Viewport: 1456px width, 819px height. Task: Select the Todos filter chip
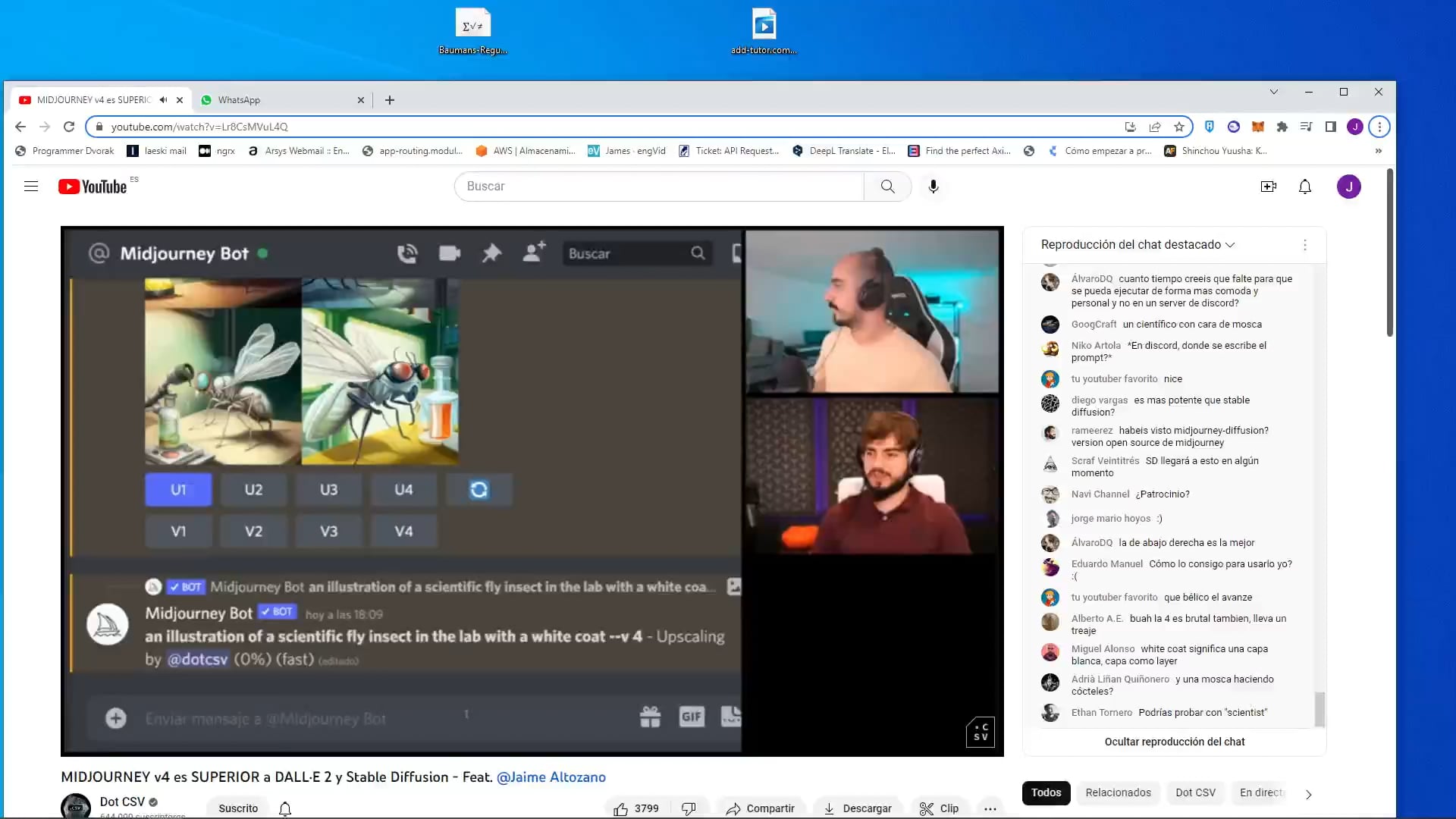[x=1046, y=792]
